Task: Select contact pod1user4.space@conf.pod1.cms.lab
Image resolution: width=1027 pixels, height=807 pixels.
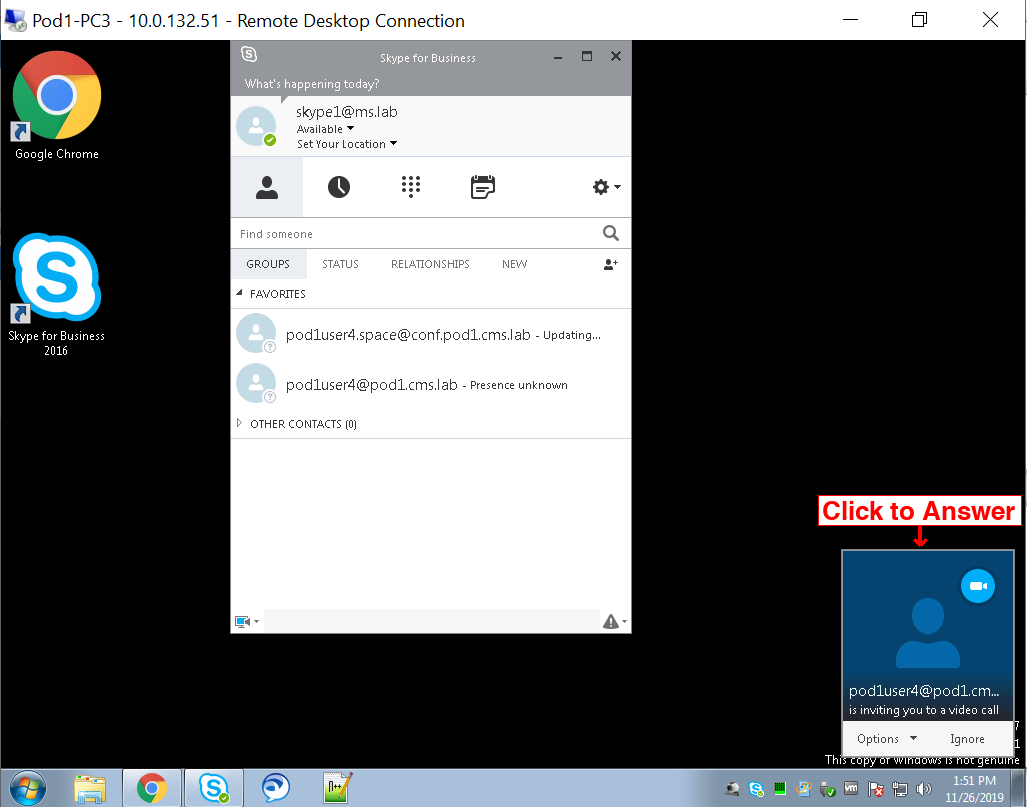Action: (x=430, y=334)
